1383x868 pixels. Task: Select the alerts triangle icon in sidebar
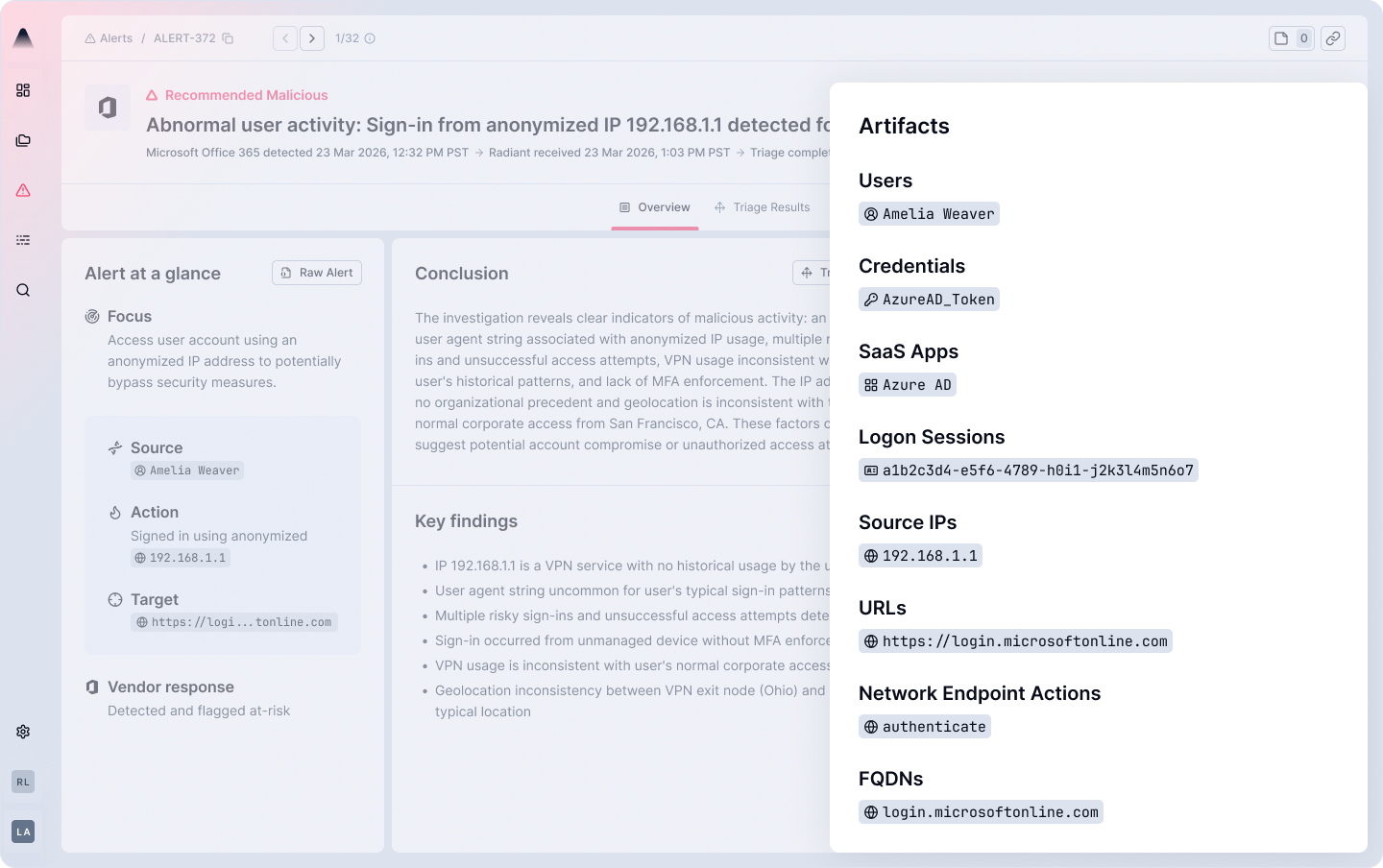pos(23,190)
